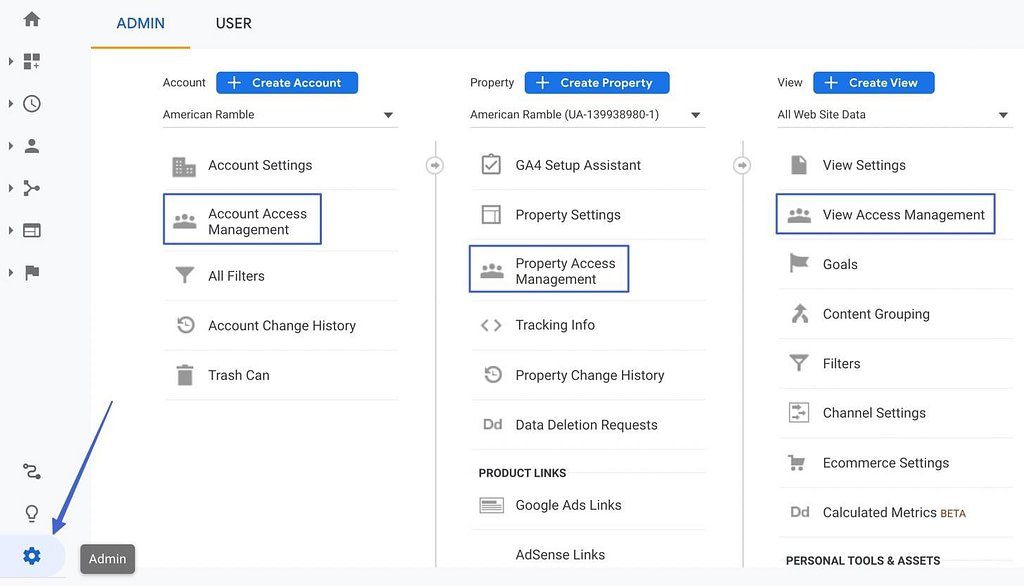Click the Create Property button
The height and width of the screenshot is (586, 1024).
[597, 82]
